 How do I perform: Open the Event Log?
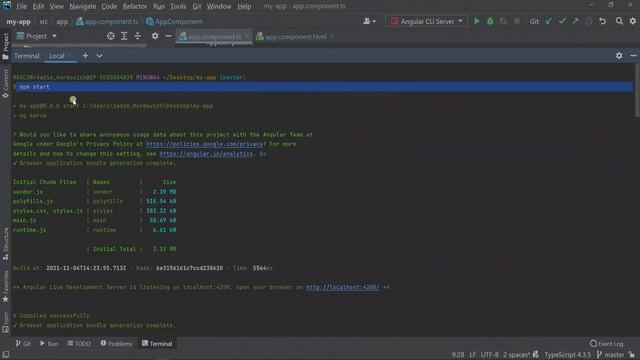click(x=607, y=344)
